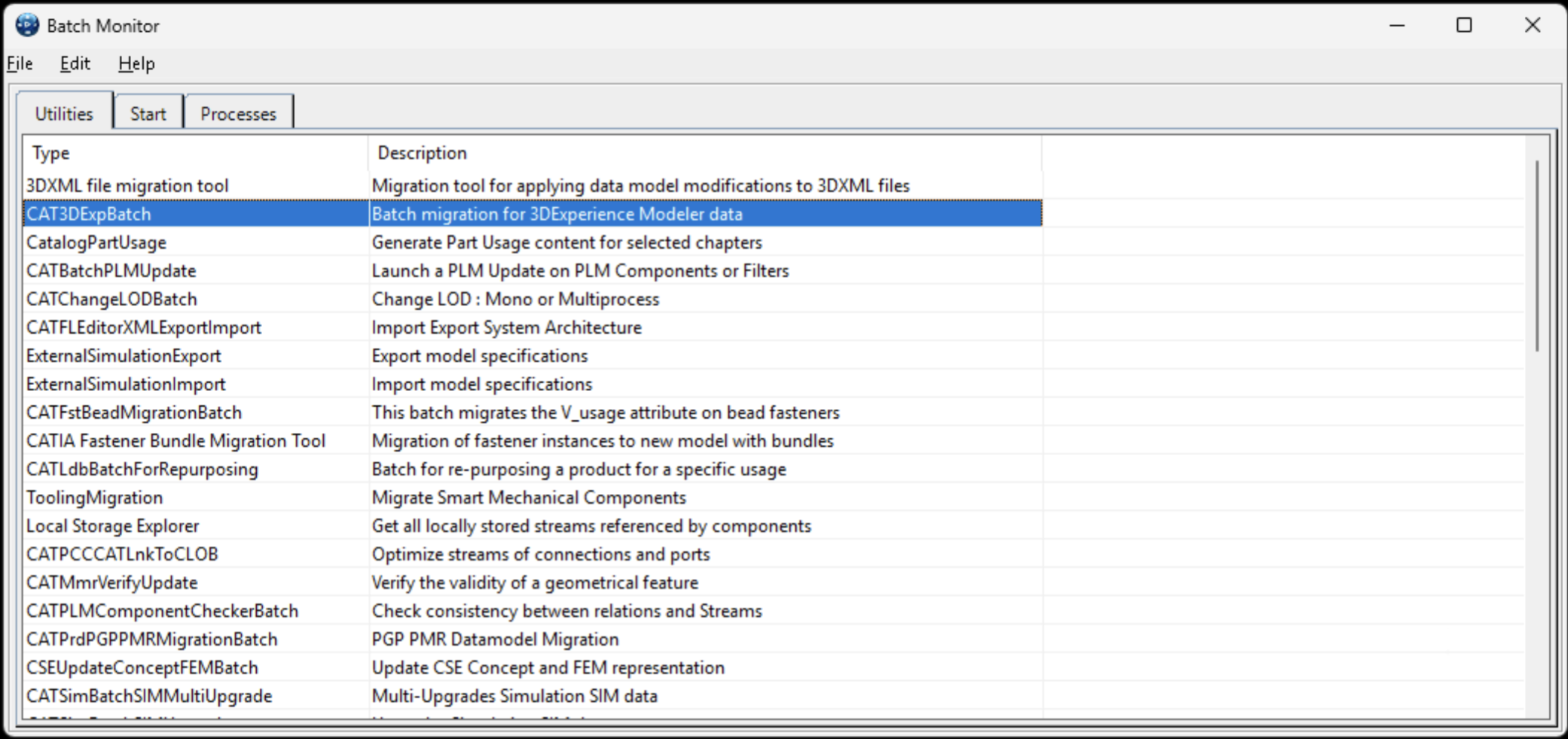Select CATIA Fastener Bundle Migration Tool
Screen dimensions: 1568x739
coord(176,441)
